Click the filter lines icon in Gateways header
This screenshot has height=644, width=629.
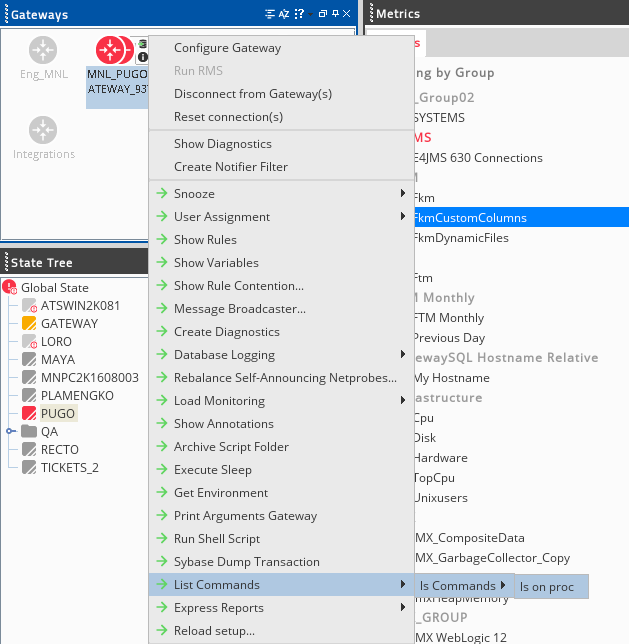coord(269,14)
